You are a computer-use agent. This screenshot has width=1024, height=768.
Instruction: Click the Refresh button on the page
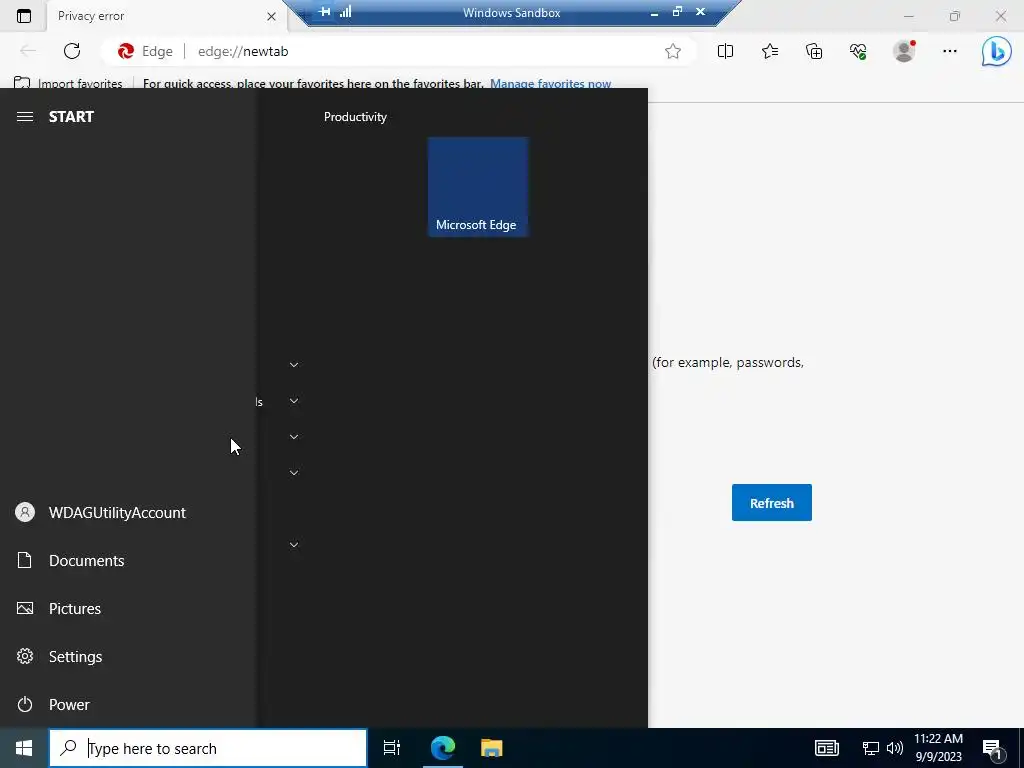(772, 503)
